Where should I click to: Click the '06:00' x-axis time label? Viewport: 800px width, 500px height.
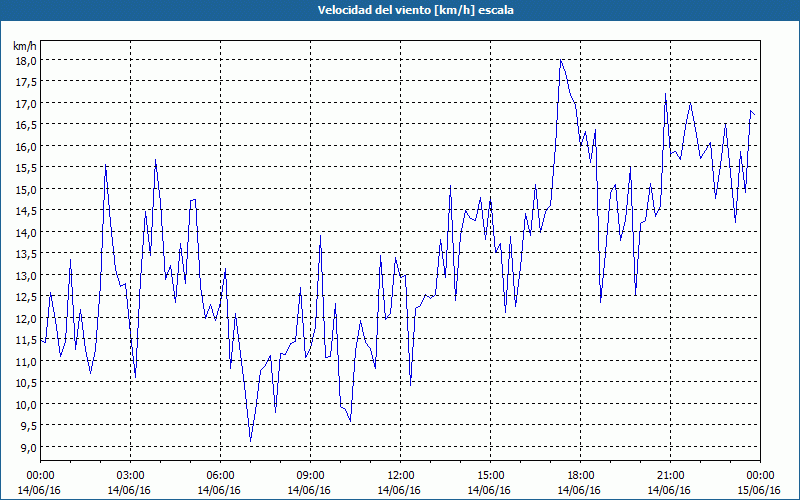[220, 476]
